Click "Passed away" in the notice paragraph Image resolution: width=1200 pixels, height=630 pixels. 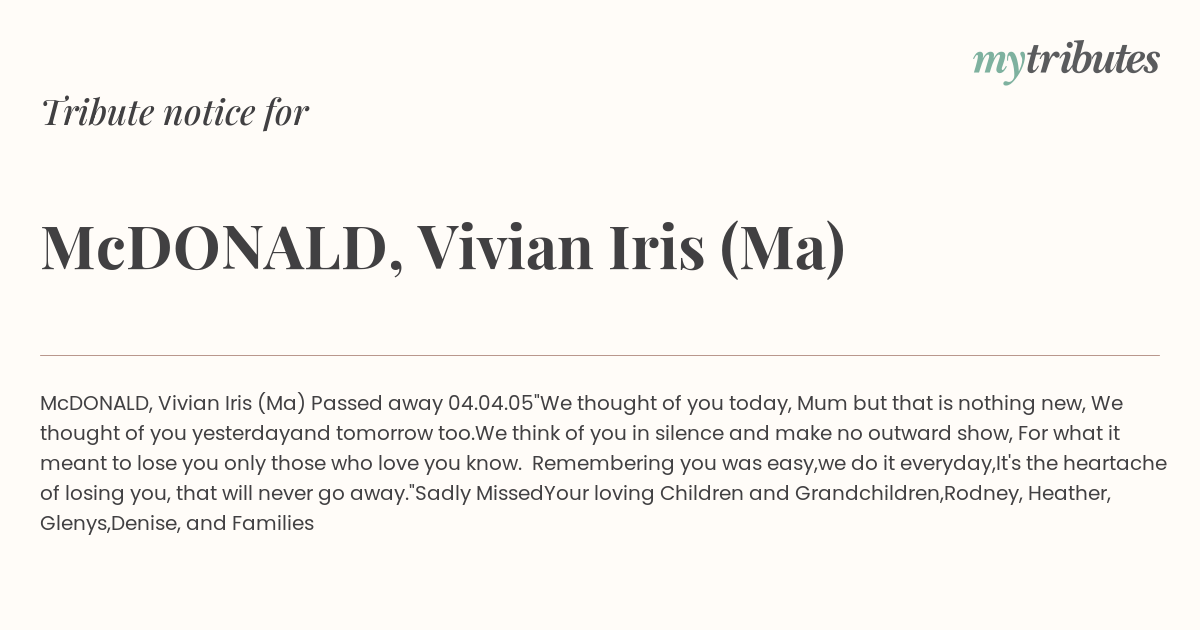click(377, 403)
